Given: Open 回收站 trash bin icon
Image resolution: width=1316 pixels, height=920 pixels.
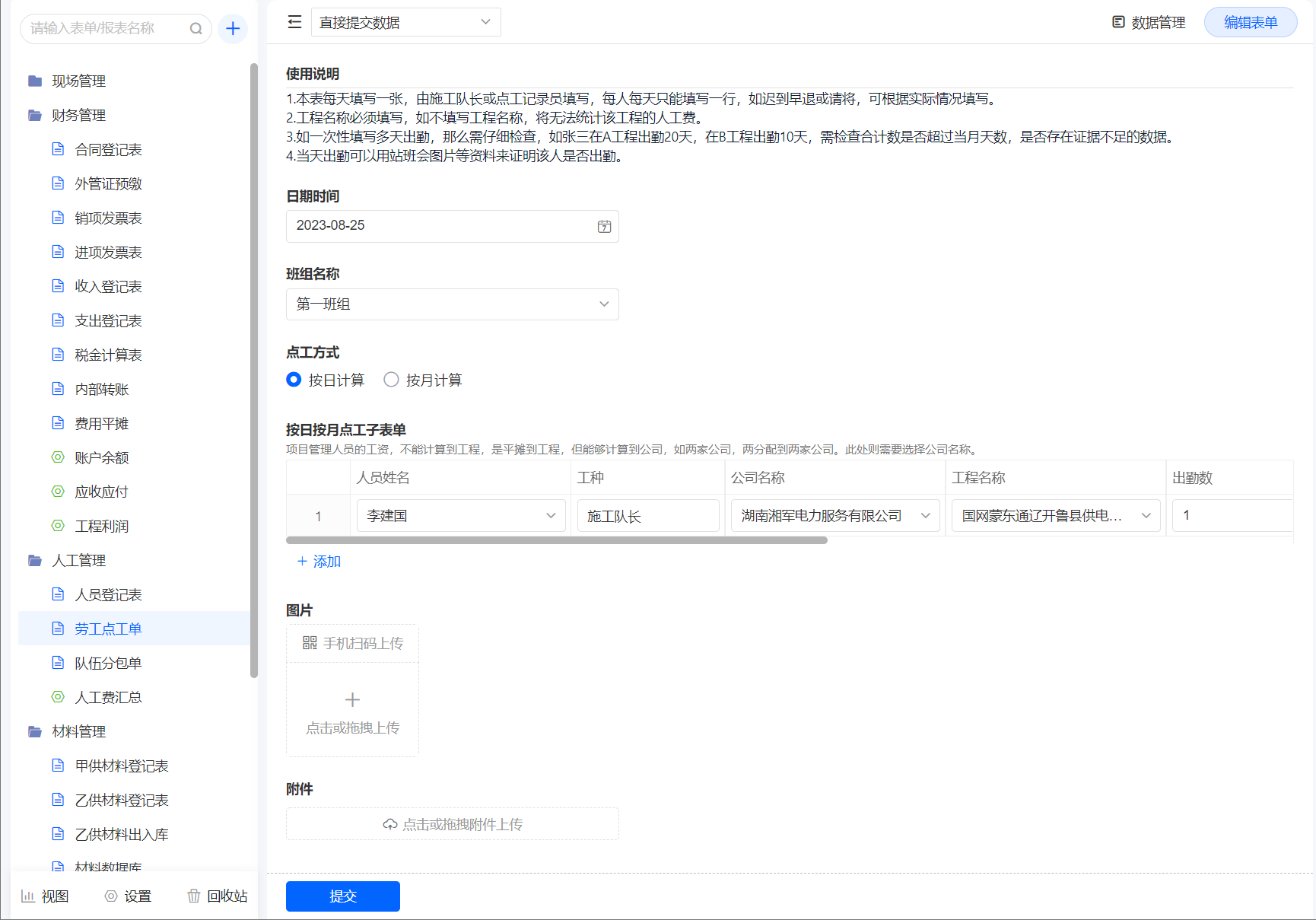Looking at the screenshot, I should pyautogui.click(x=194, y=896).
